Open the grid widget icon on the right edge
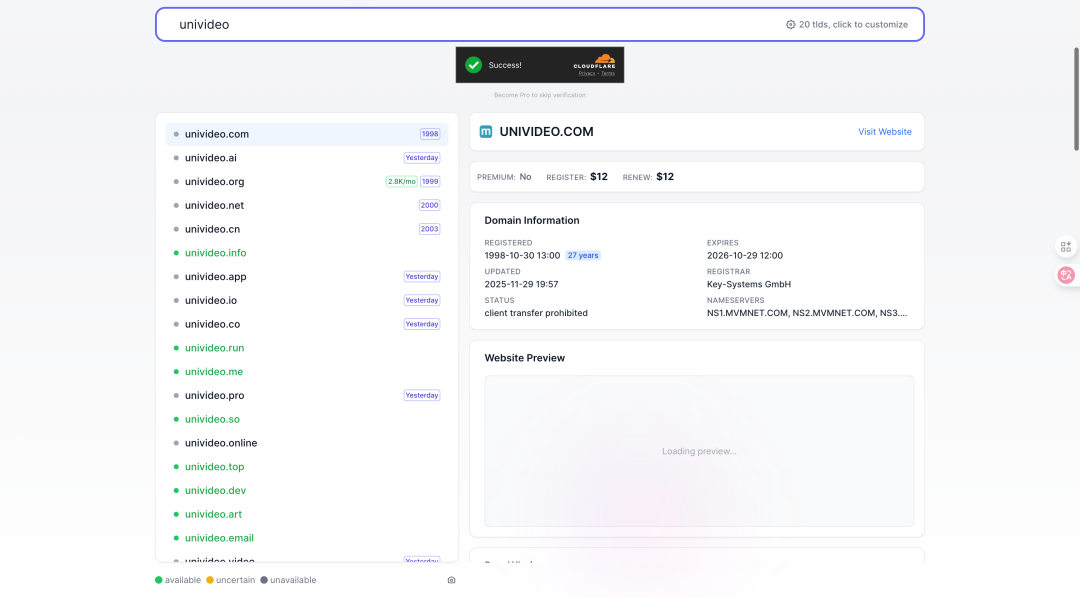The height and width of the screenshot is (599, 1080). (1066, 246)
